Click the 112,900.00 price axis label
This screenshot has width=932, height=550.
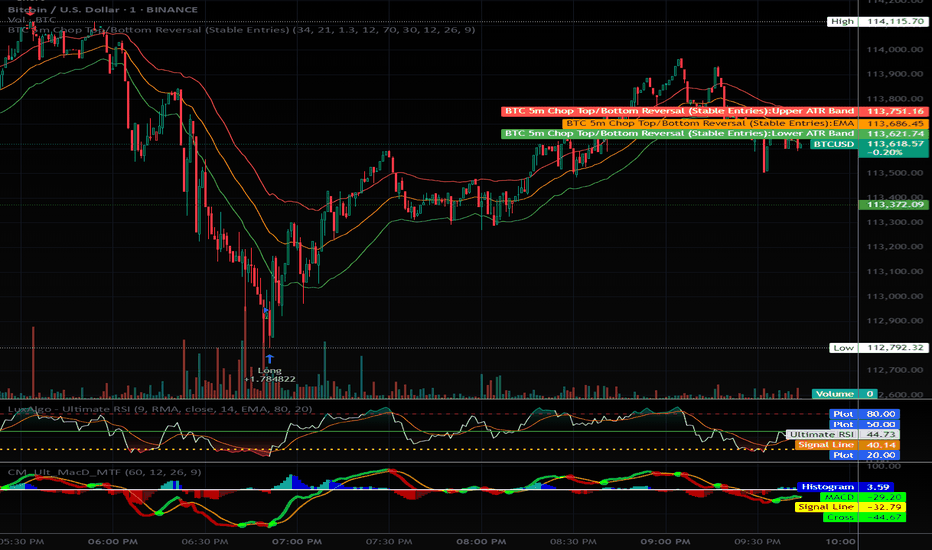point(895,321)
